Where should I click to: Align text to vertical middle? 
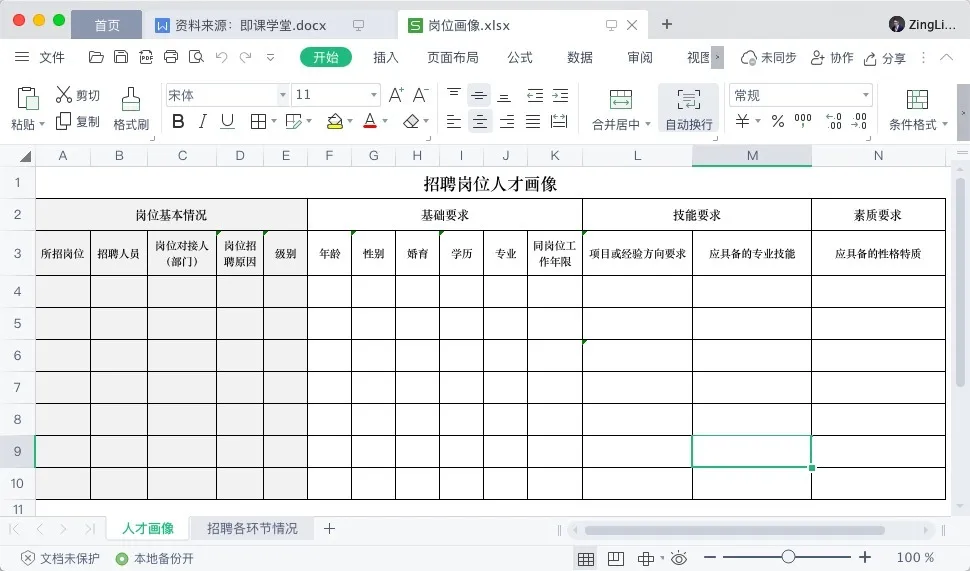point(479,95)
